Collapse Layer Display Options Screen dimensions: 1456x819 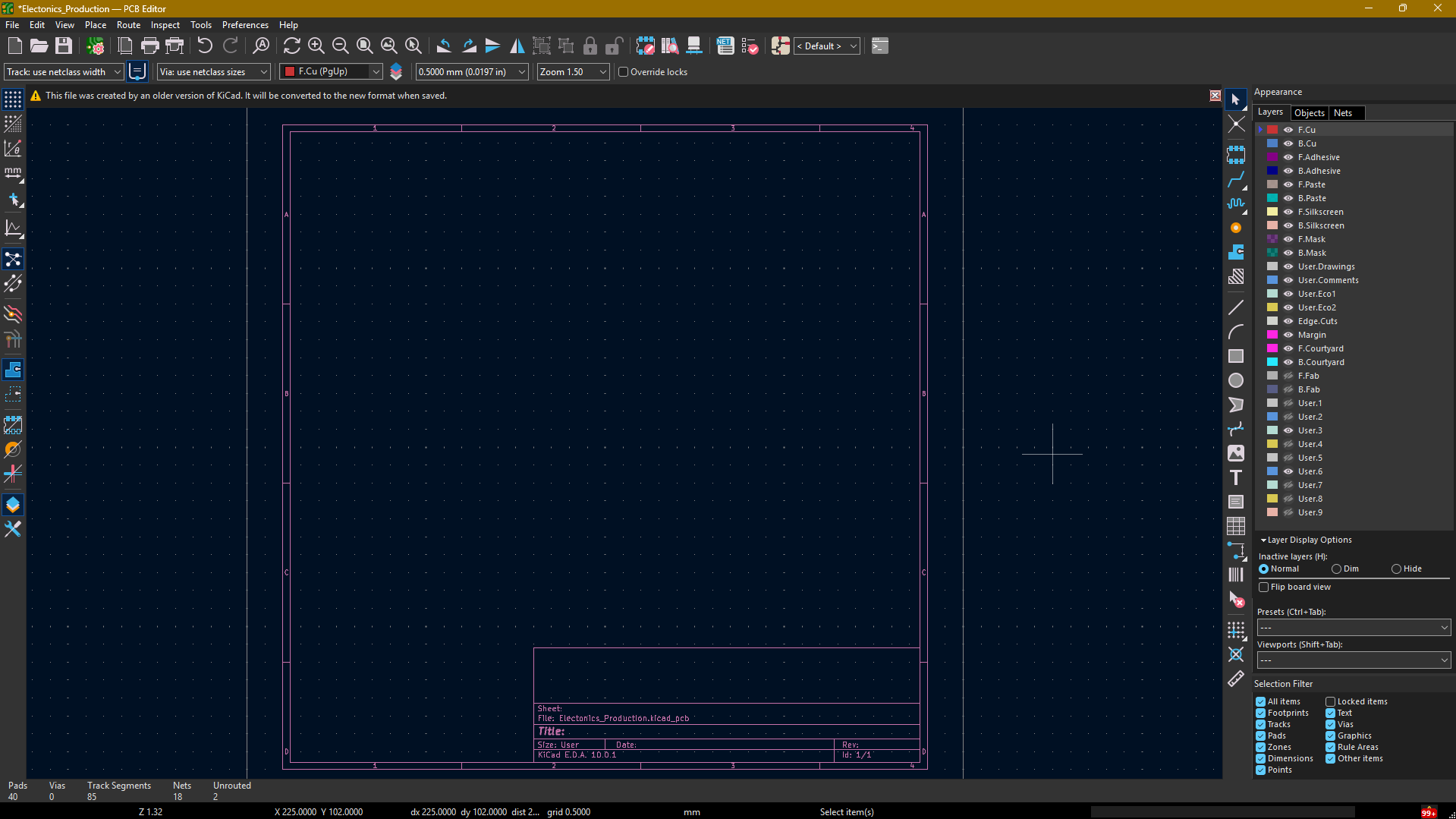pos(1306,540)
